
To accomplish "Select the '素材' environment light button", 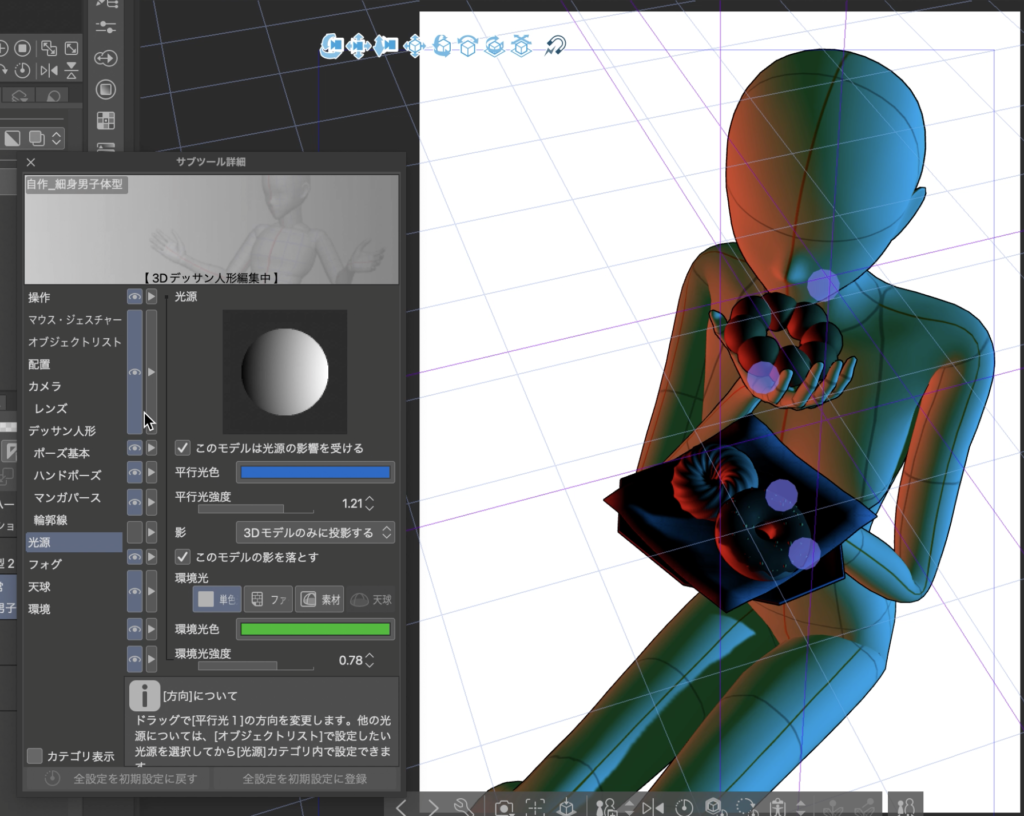I will (x=320, y=599).
